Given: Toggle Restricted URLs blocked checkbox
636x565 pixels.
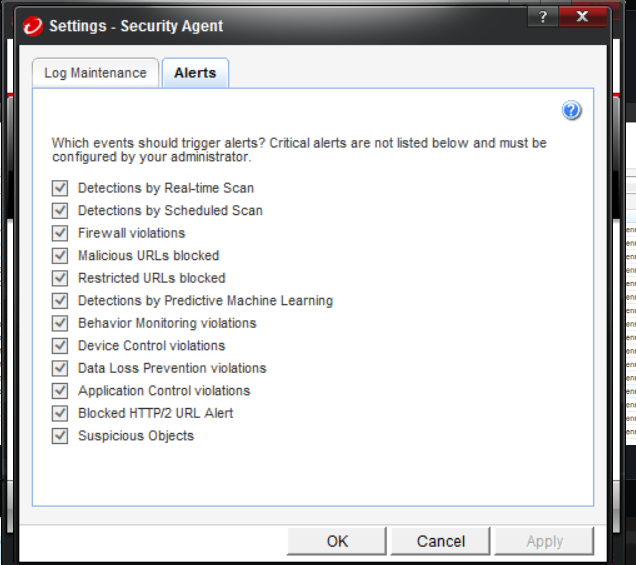Looking at the screenshot, I should pyautogui.click(x=61, y=278).
